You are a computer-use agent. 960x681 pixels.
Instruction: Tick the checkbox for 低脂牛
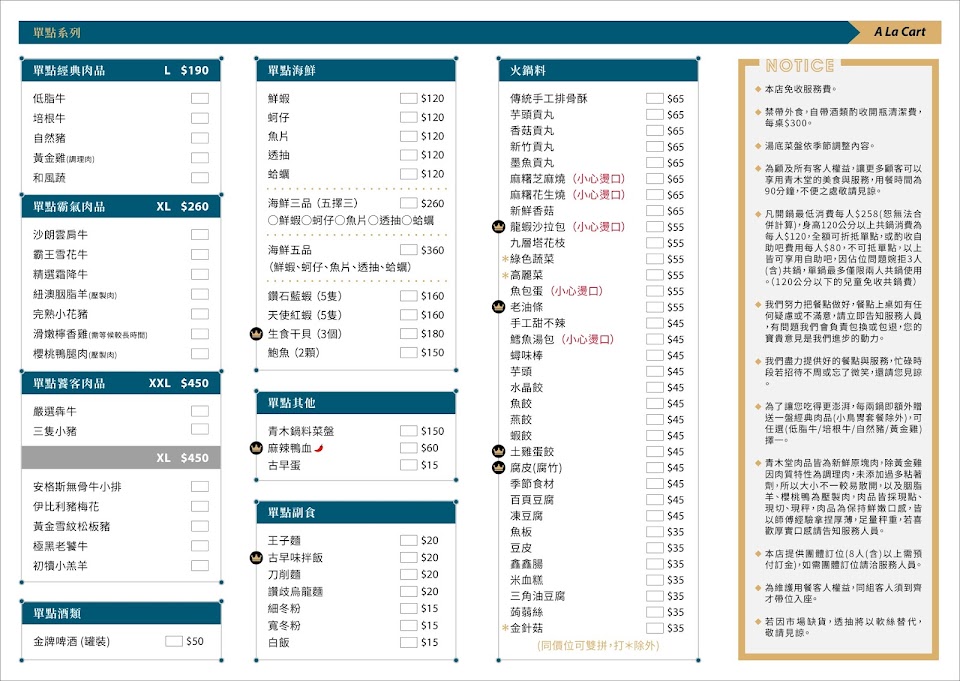point(200,99)
